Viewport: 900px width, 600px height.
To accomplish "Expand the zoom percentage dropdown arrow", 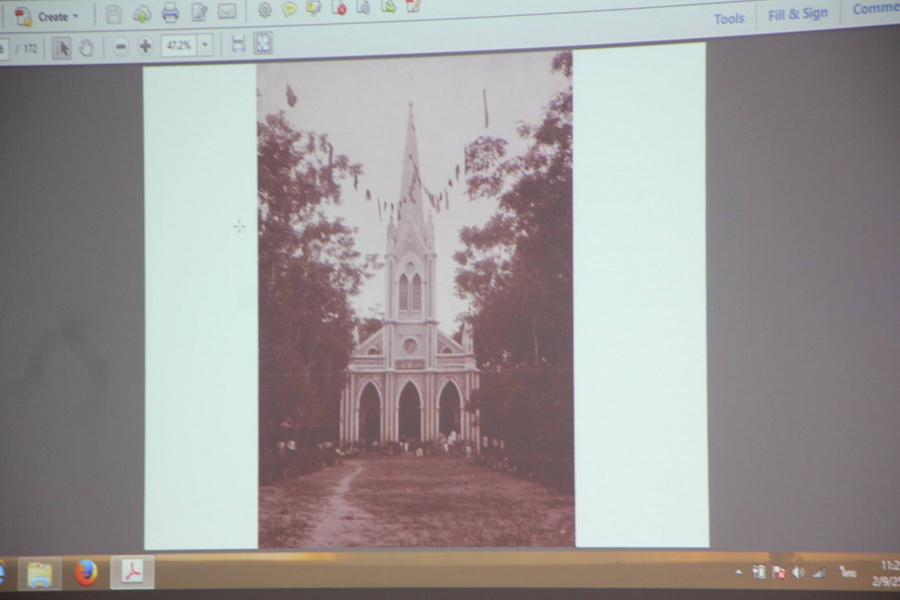I will click(205, 45).
